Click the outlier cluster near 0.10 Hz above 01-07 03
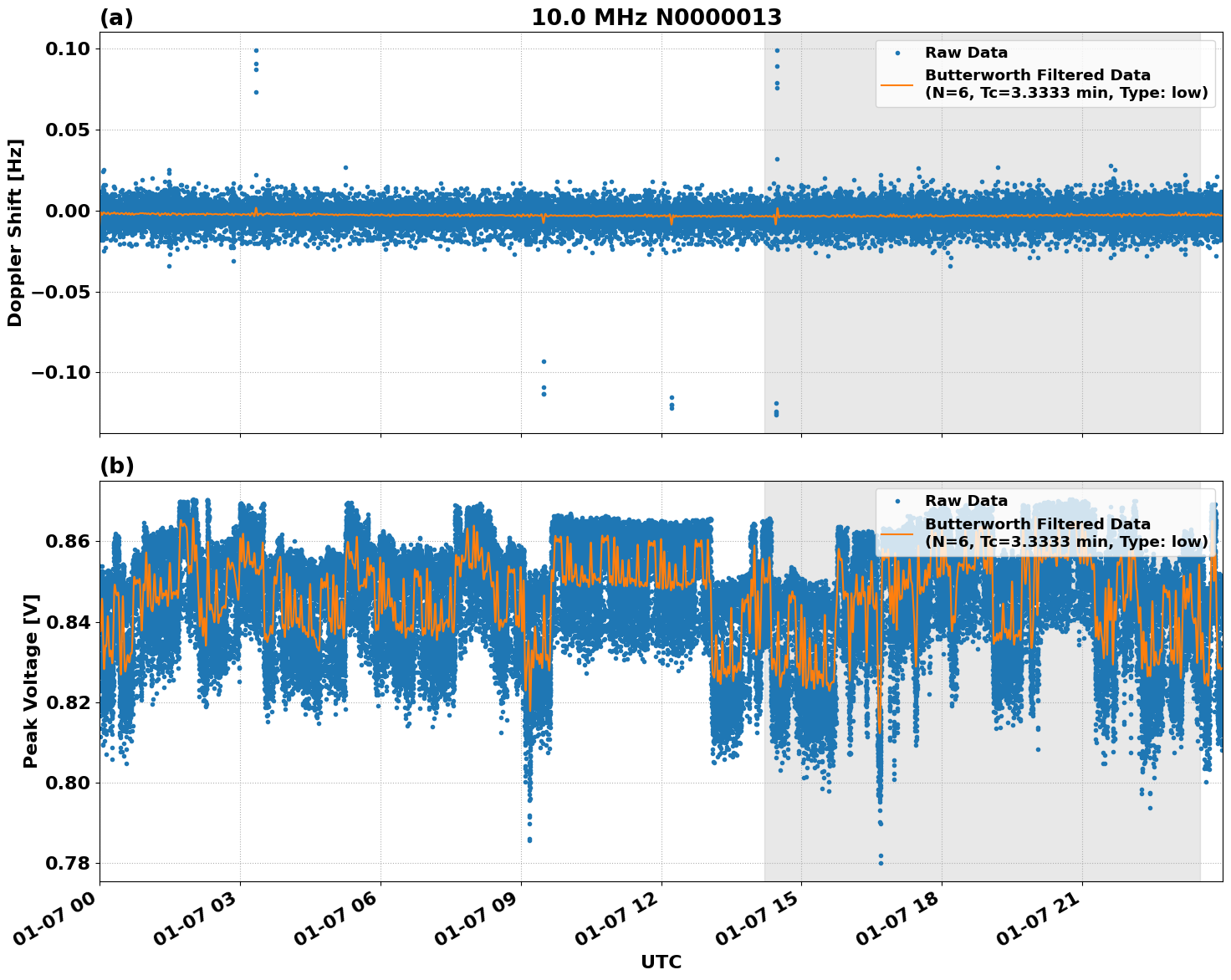The width and height of the screenshot is (1231, 980). pyautogui.click(x=255, y=52)
